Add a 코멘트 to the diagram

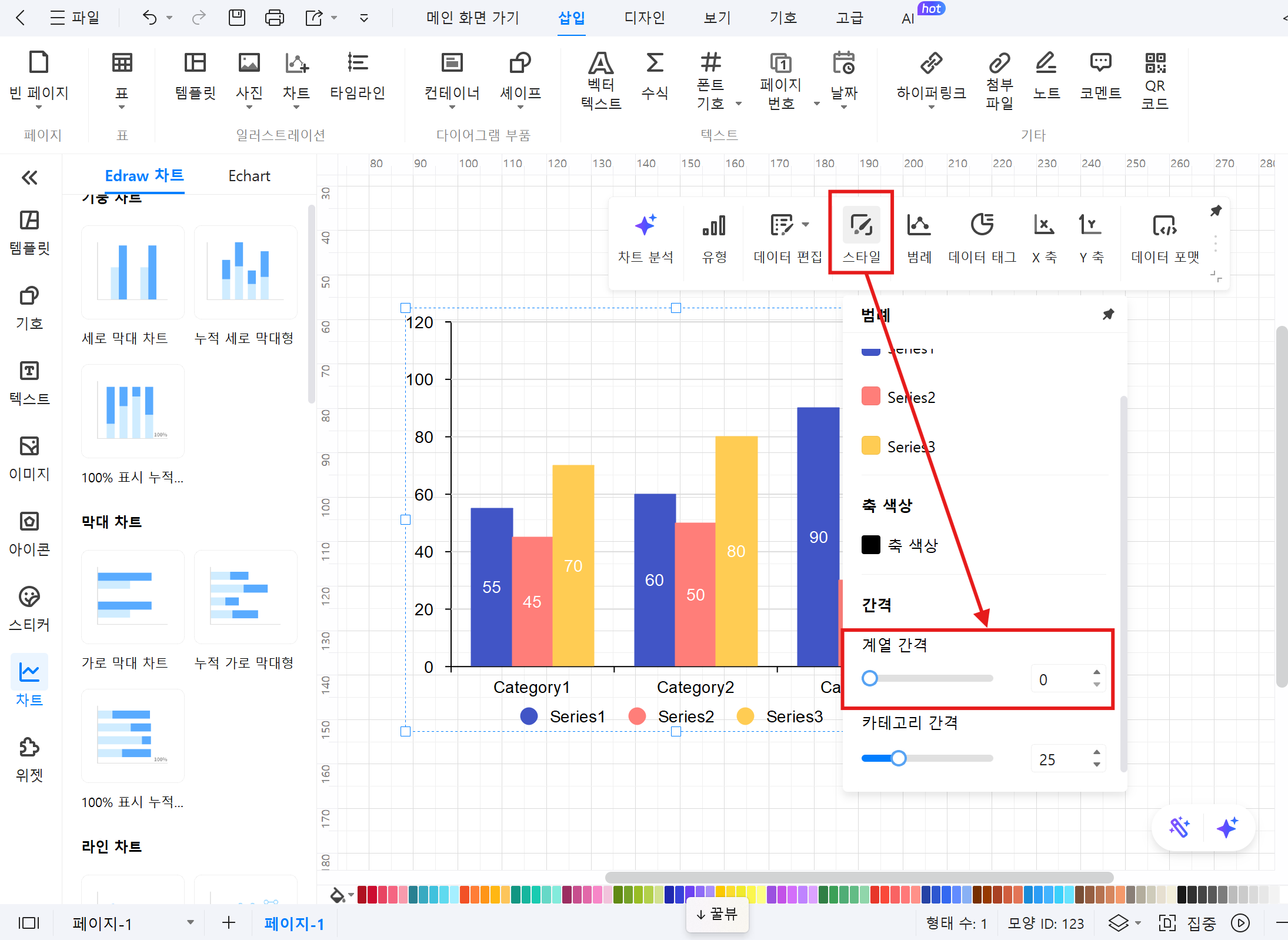(1100, 76)
